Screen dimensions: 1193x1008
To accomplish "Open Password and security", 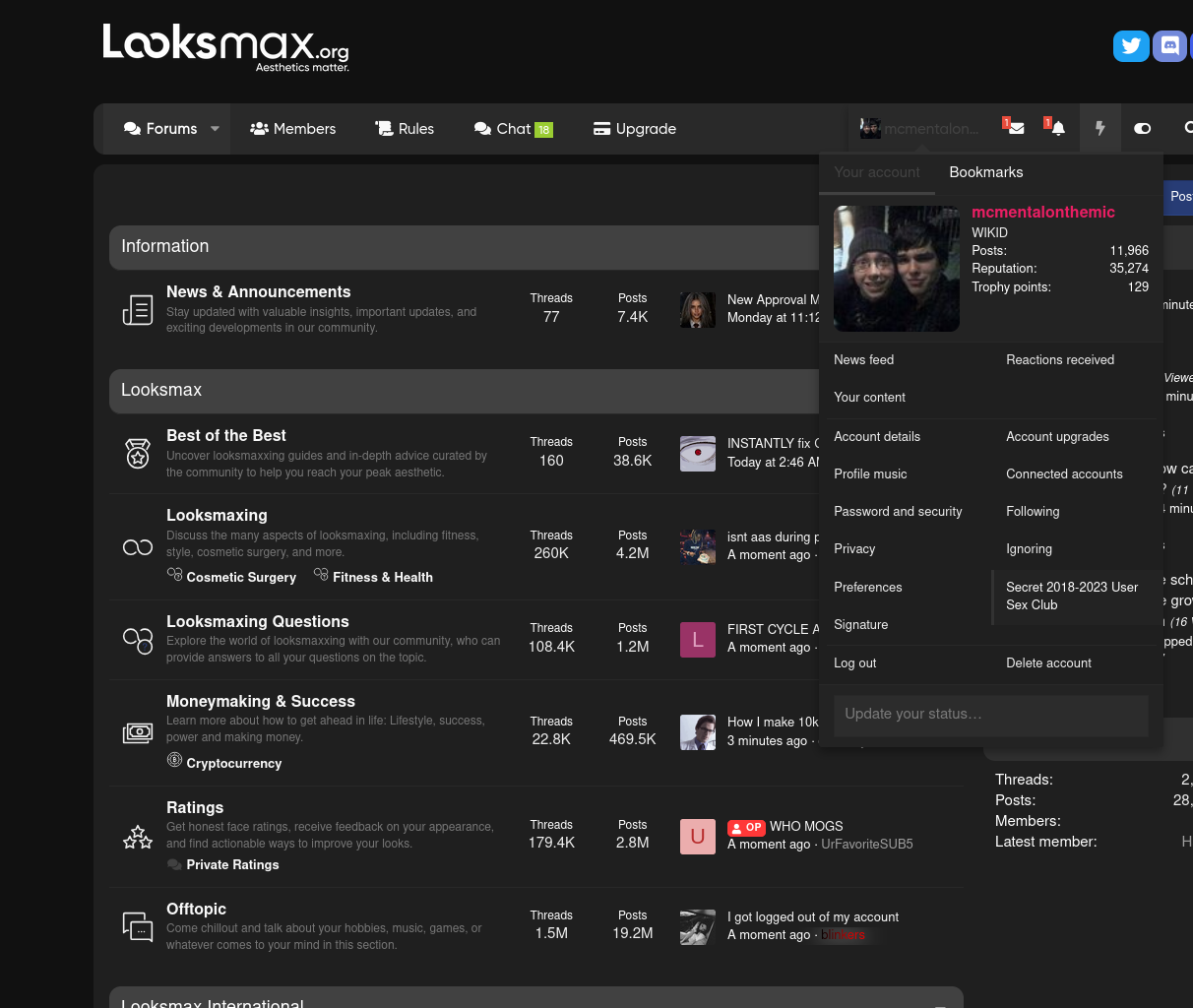I will tap(898, 512).
